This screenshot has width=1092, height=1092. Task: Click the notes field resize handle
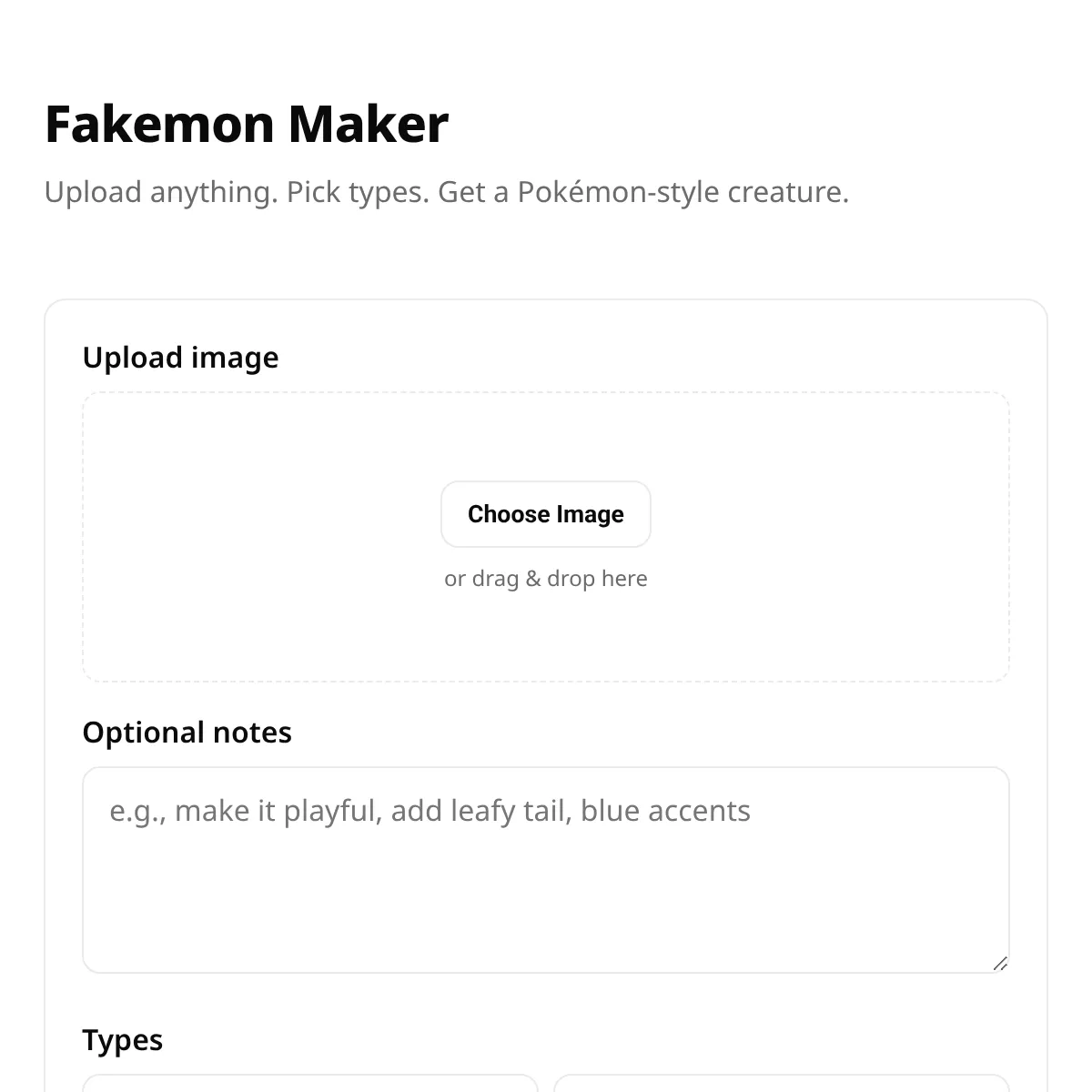click(1000, 964)
